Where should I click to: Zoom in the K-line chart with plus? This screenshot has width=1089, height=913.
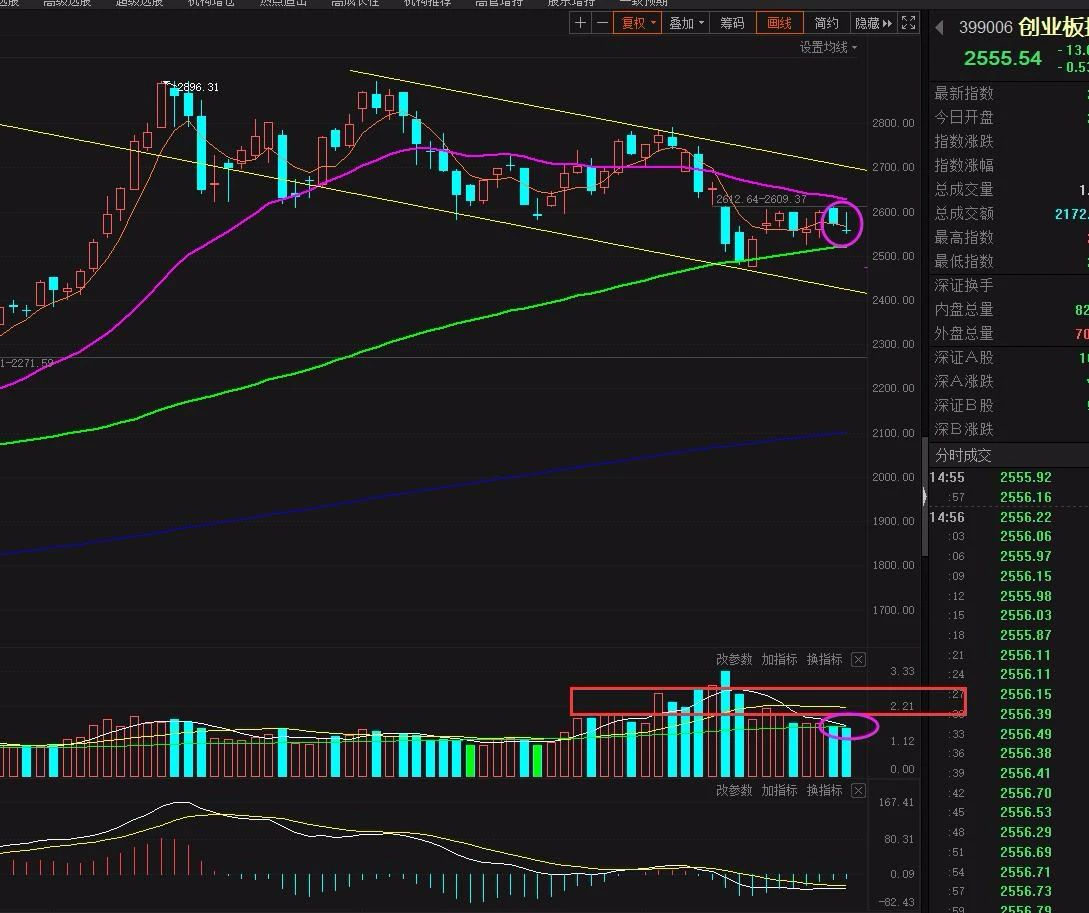click(581, 23)
